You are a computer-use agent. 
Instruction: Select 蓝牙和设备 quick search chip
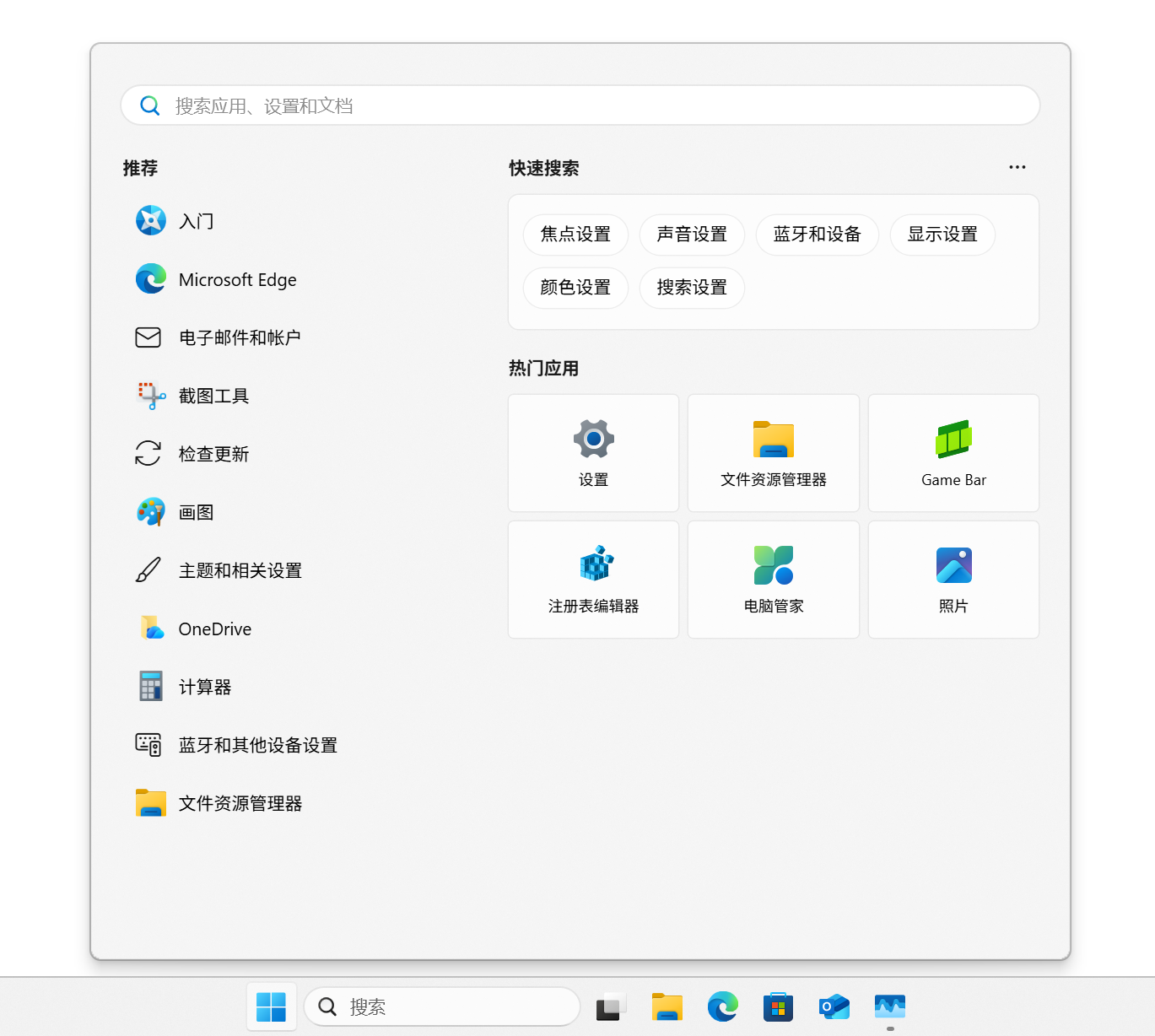(x=817, y=235)
